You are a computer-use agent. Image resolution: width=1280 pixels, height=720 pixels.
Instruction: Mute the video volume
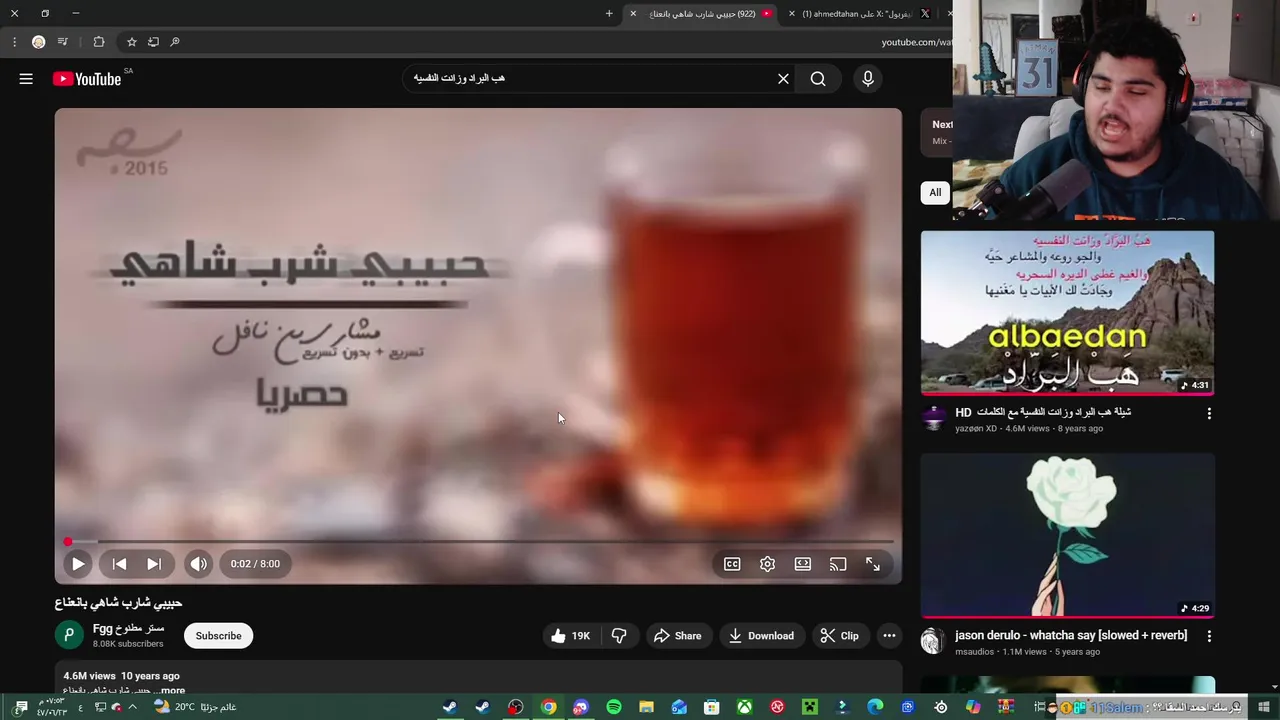point(199,564)
